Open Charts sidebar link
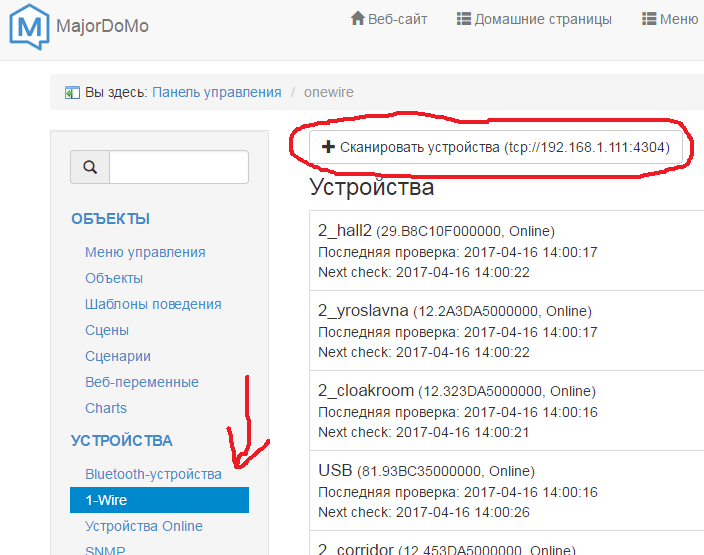Viewport: 704px width, 555px height. [x=106, y=408]
